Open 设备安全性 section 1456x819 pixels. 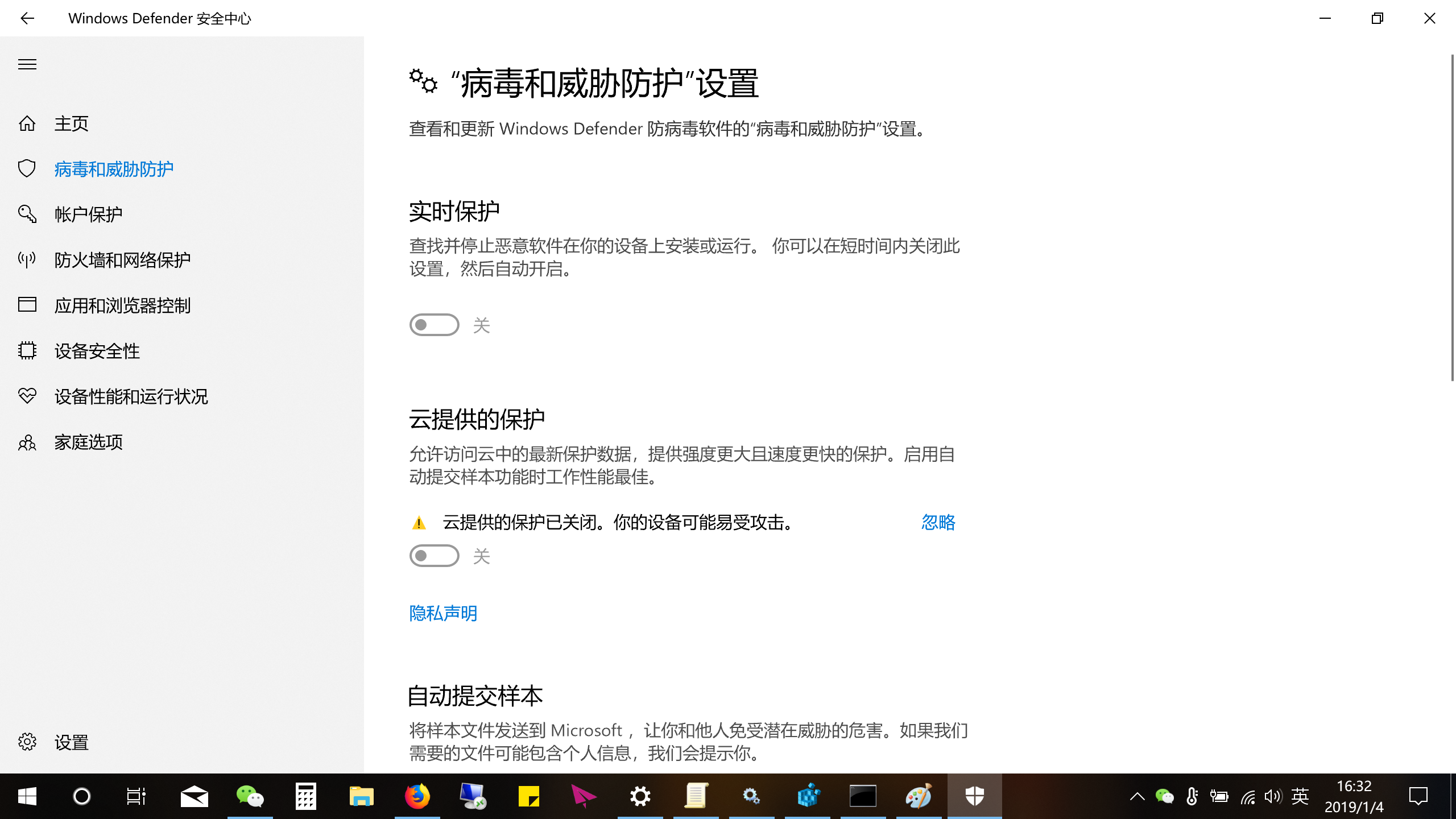(x=97, y=351)
